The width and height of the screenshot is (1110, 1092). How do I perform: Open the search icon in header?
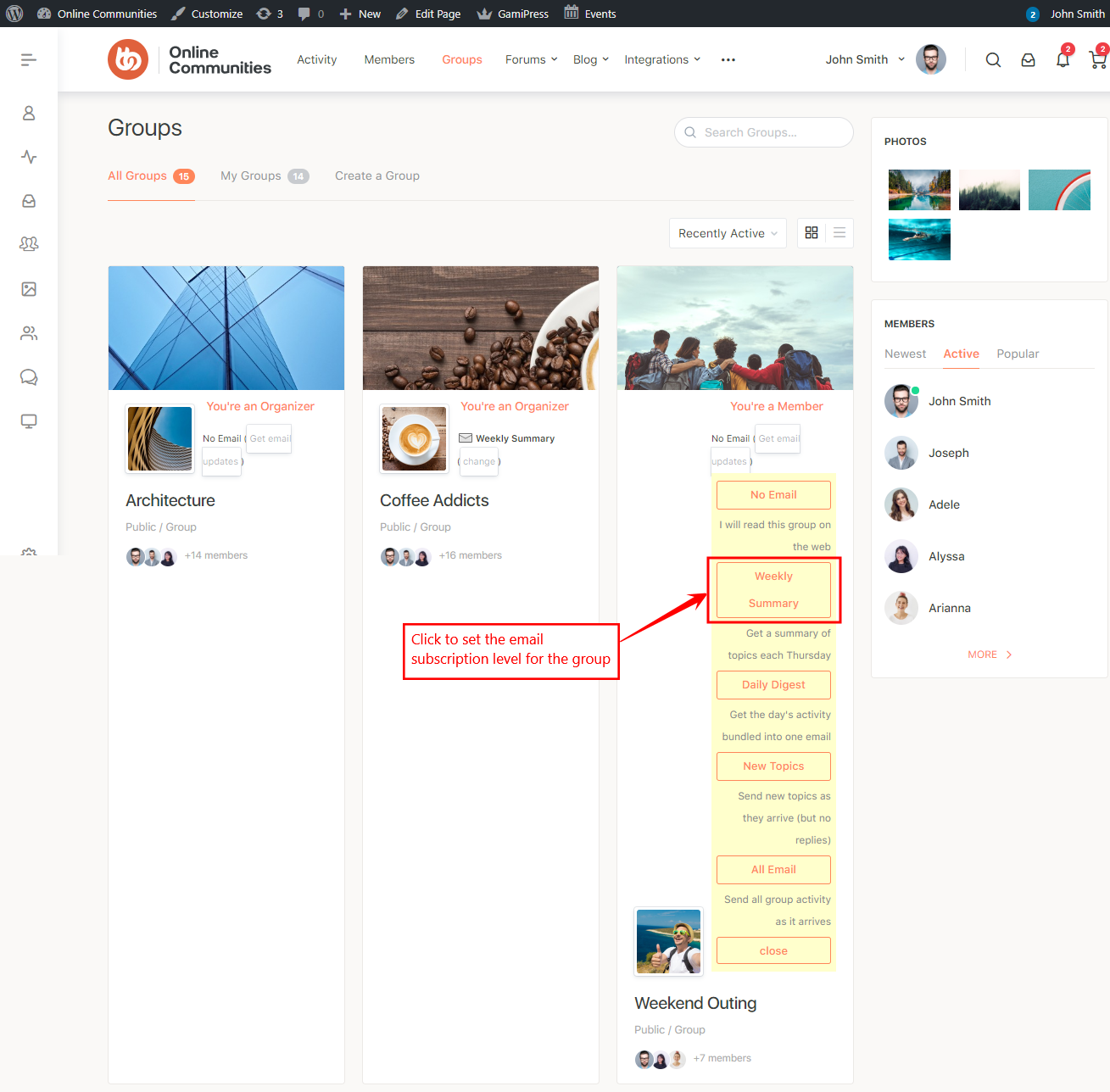tap(993, 60)
